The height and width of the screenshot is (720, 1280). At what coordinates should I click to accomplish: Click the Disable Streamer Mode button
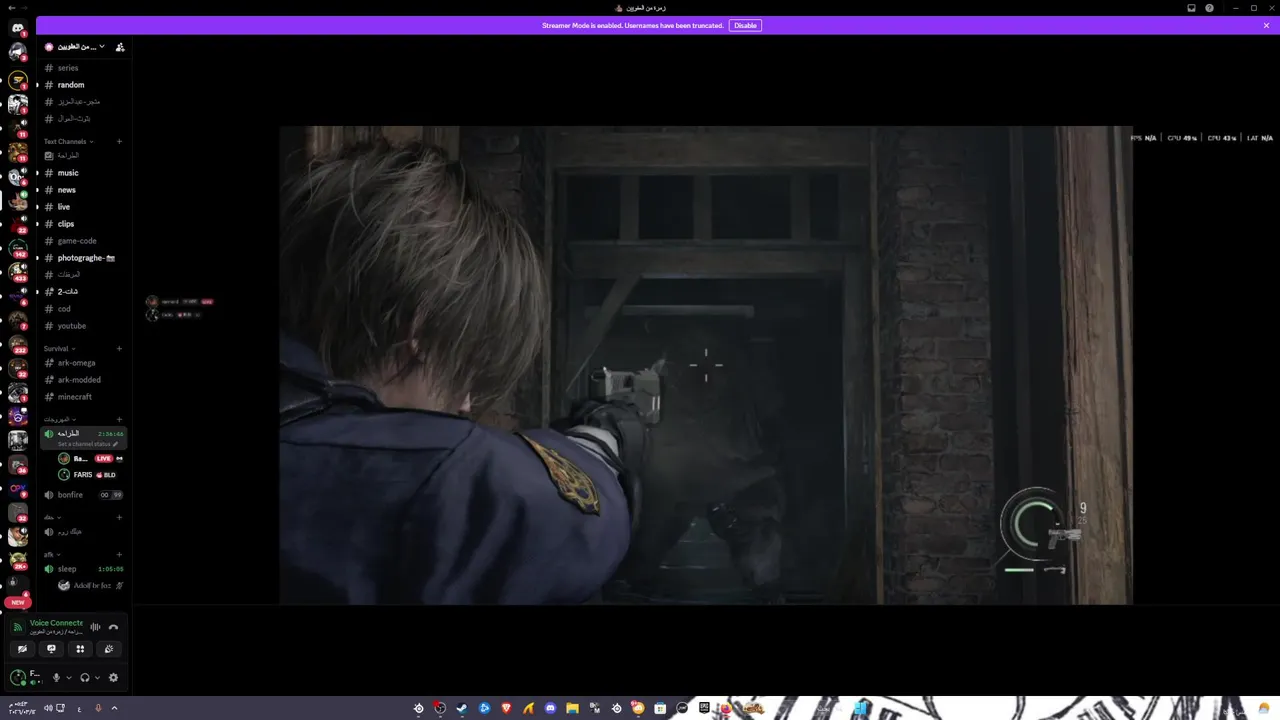click(x=745, y=25)
